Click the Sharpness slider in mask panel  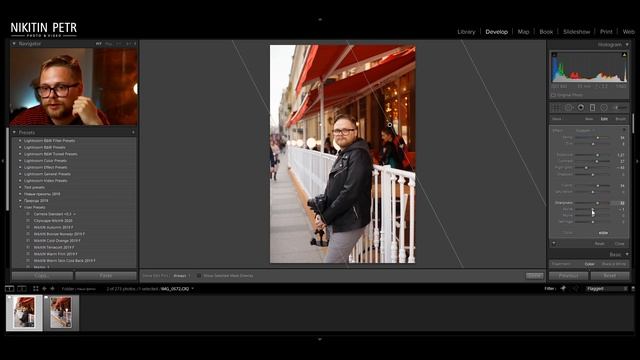592,203
